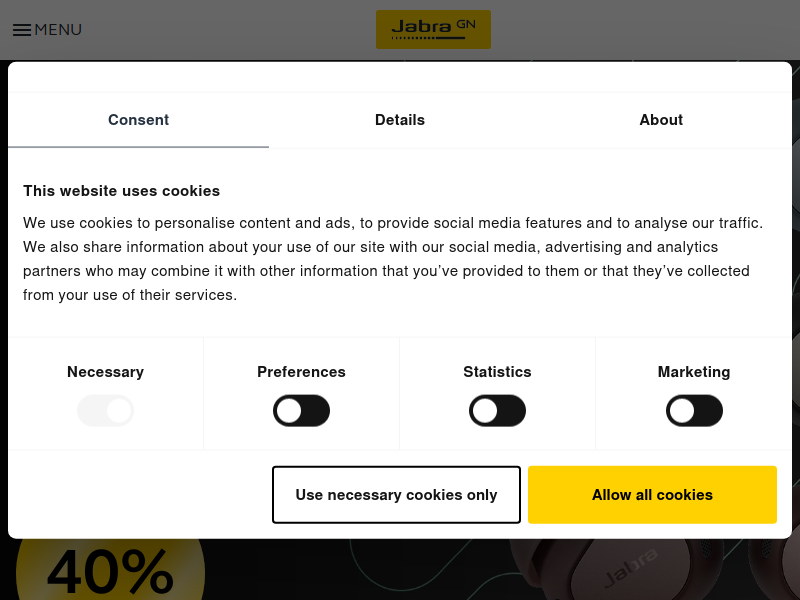This screenshot has width=800, height=600.
Task: Click Allow all cookies button
Action: click(652, 494)
